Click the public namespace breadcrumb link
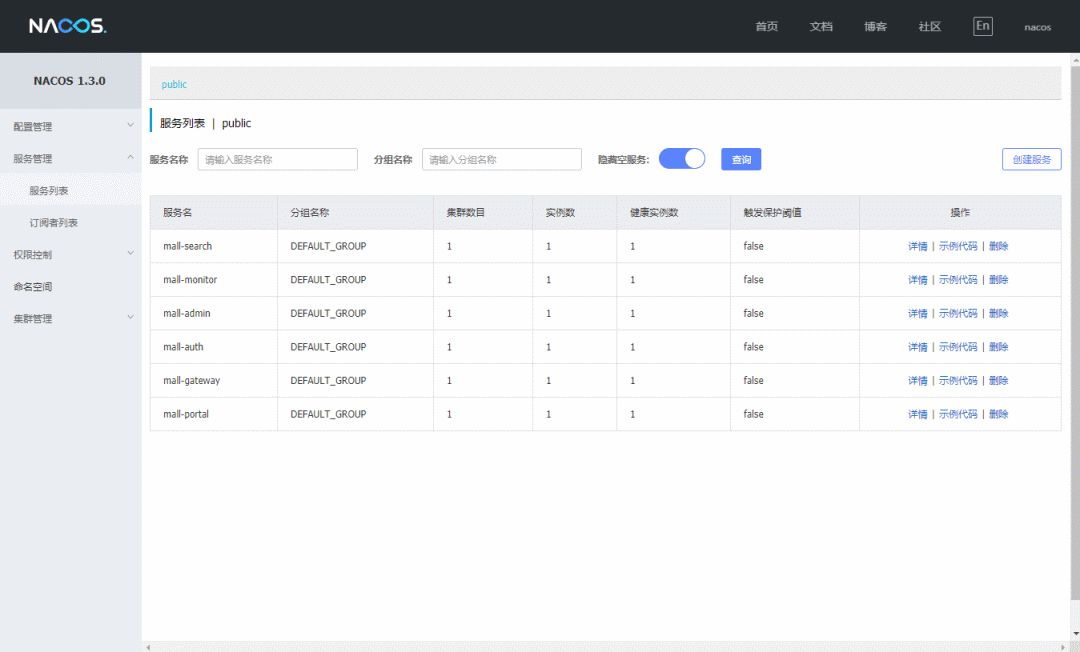 [x=174, y=84]
